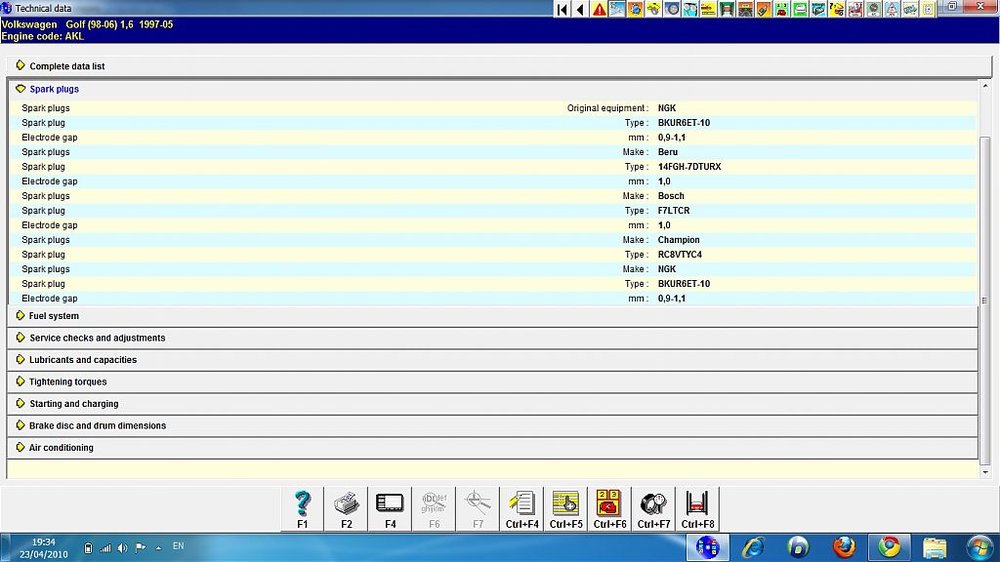The height and width of the screenshot is (562, 1000).
Task: Select the Bosch make value
Action: (671, 196)
